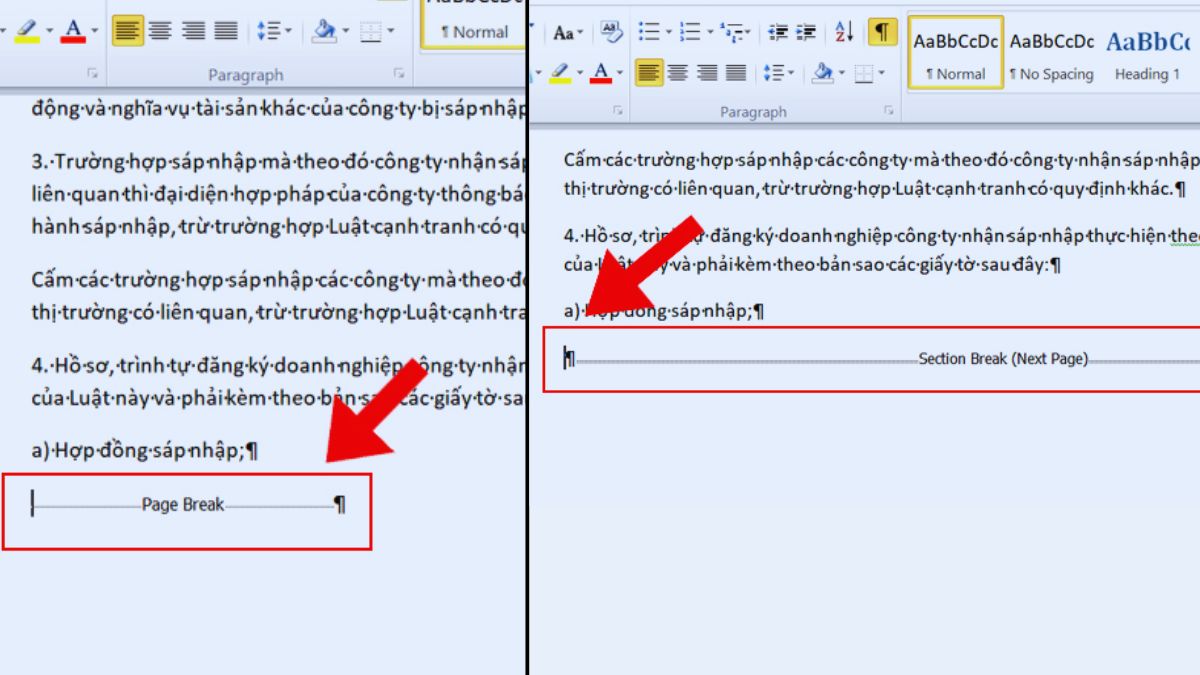Apply numbered list in the right window

coord(689,32)
